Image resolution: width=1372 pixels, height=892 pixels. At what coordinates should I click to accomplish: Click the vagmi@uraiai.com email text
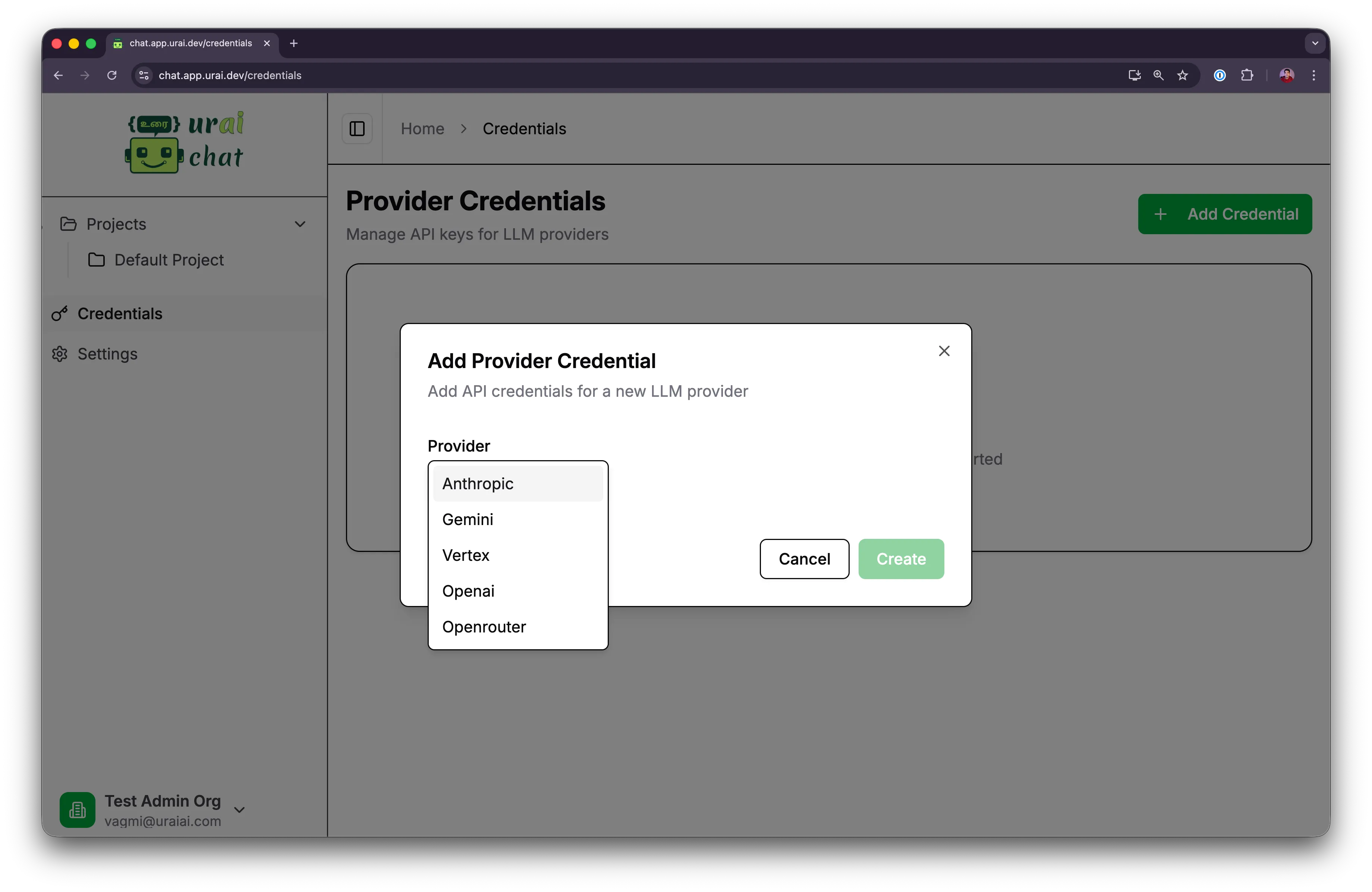point(163,821)
